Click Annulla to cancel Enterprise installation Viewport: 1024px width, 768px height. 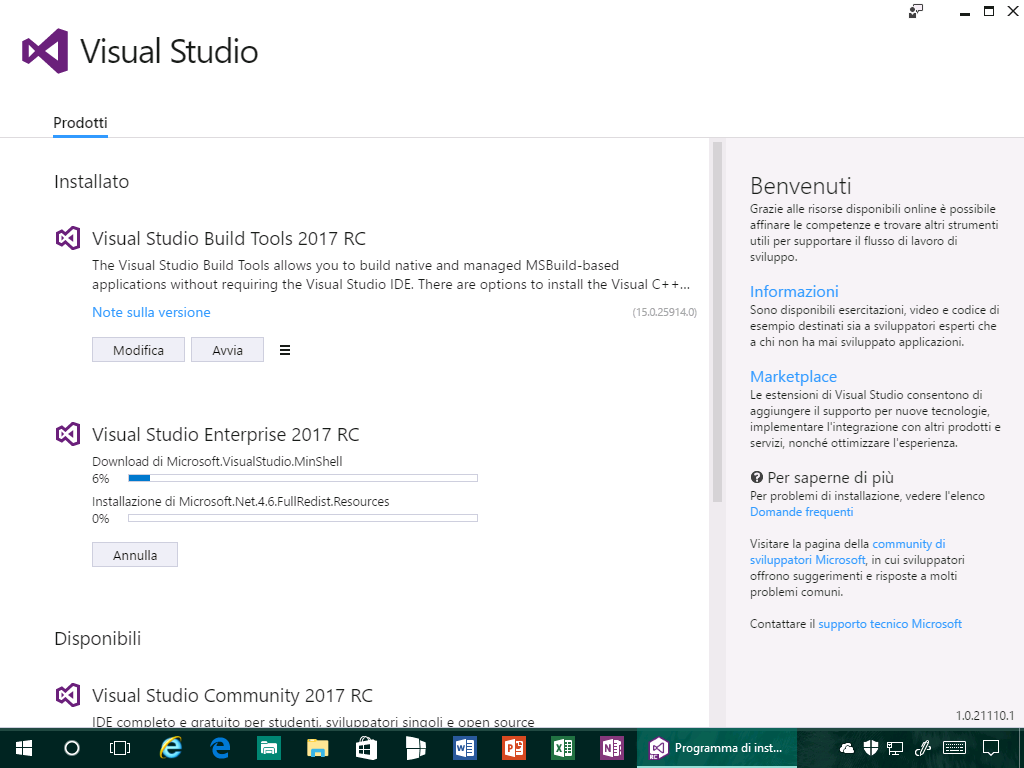click(135, 555)
